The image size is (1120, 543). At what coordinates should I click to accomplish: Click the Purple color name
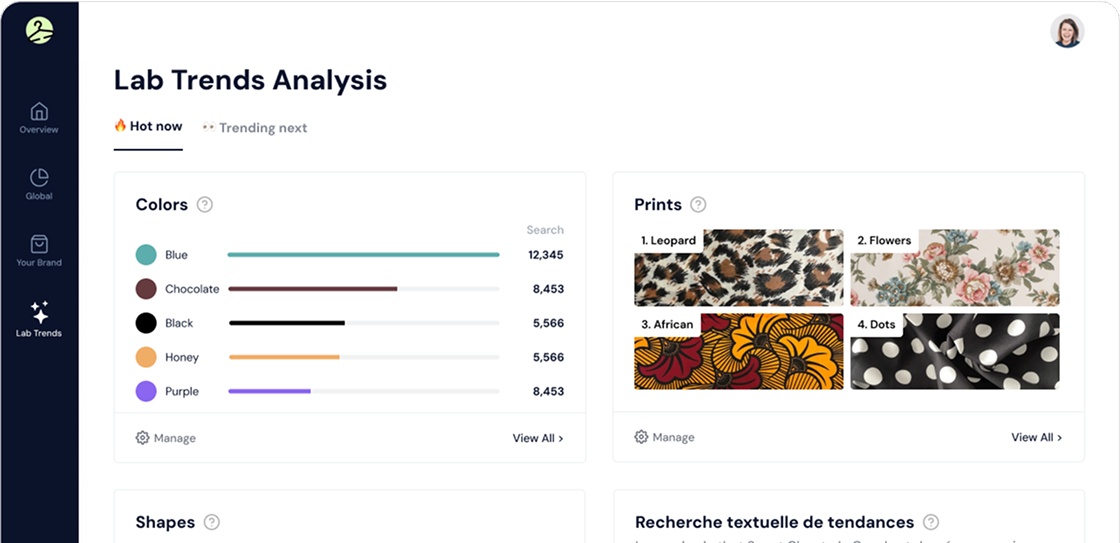point(182,392)
